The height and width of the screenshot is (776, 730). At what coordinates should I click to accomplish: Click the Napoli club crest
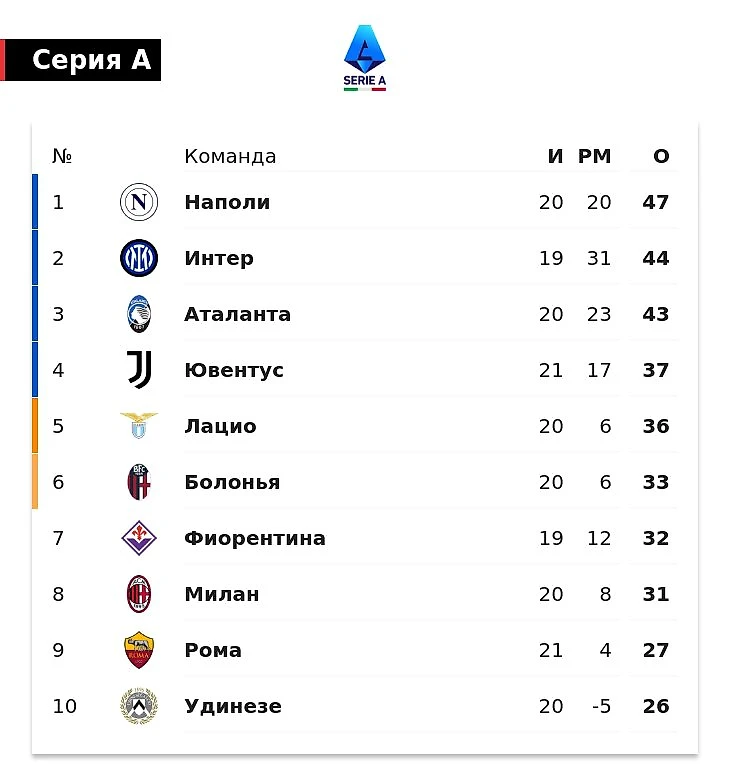[139, 202]
